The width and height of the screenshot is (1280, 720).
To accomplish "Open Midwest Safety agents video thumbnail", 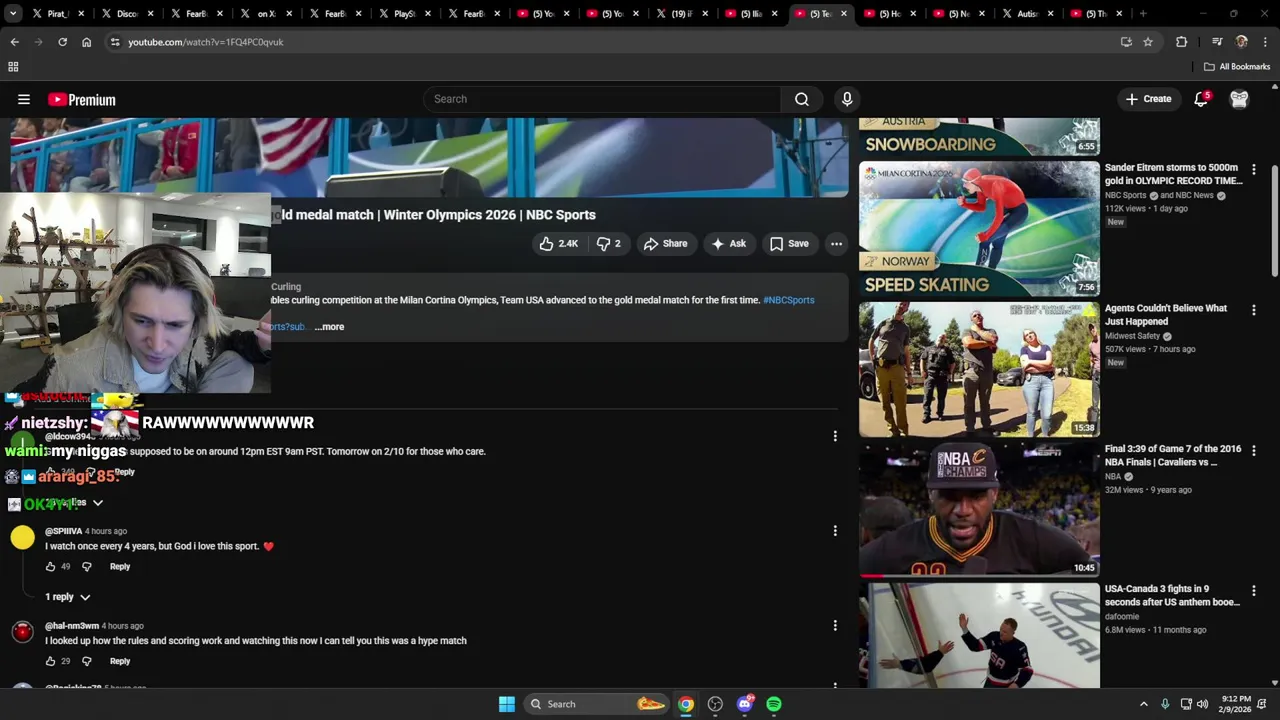I will [x=979, y=370].
